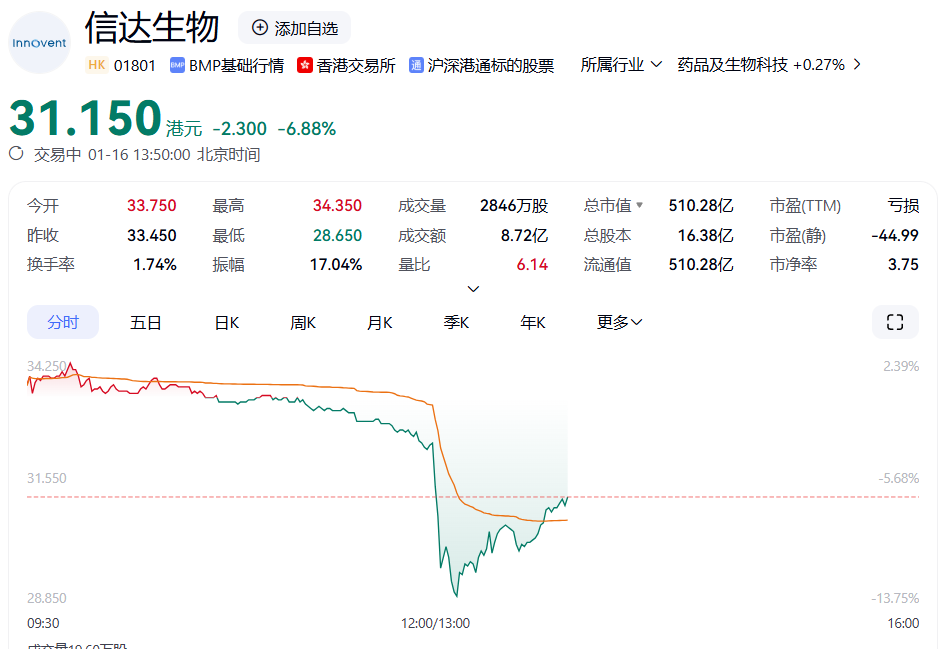Switch to the 周K tab
The width and height of the screenshot is (945, 649).
[x=303, y=322]
